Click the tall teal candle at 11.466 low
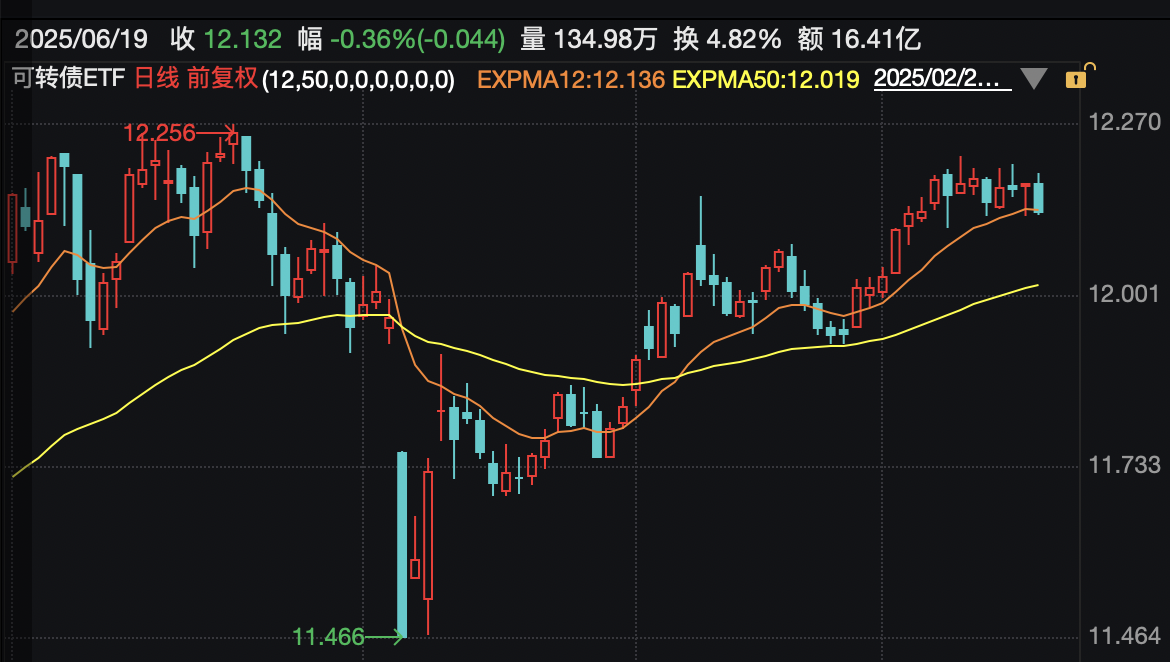Viewport: 1170px width, 662px height. click(402, 544)
